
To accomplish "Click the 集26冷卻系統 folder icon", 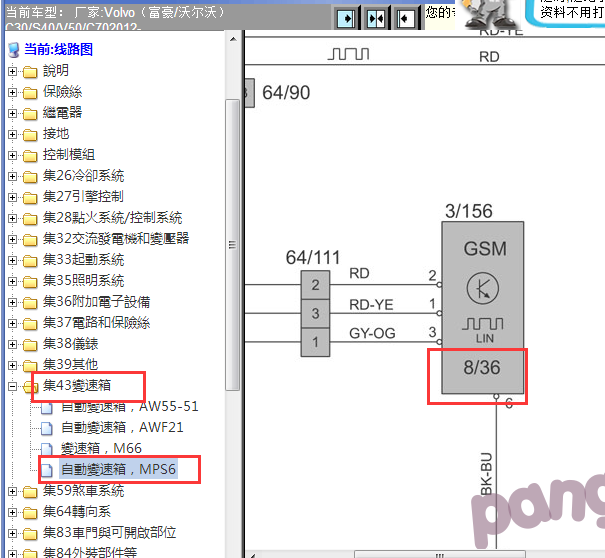I will pyautogui.click(x=30, y=177).
